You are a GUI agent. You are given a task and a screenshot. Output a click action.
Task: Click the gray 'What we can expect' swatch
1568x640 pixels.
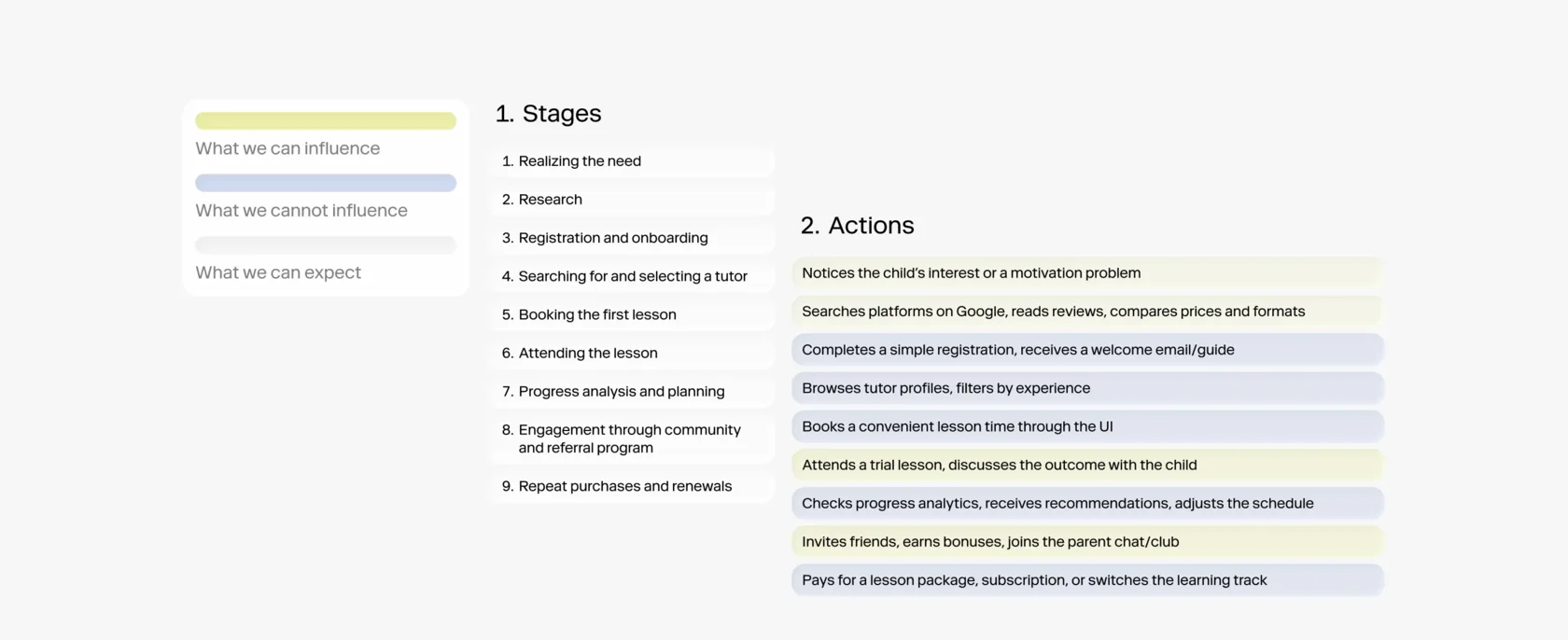pyautogui.click(x=325, y=244)
